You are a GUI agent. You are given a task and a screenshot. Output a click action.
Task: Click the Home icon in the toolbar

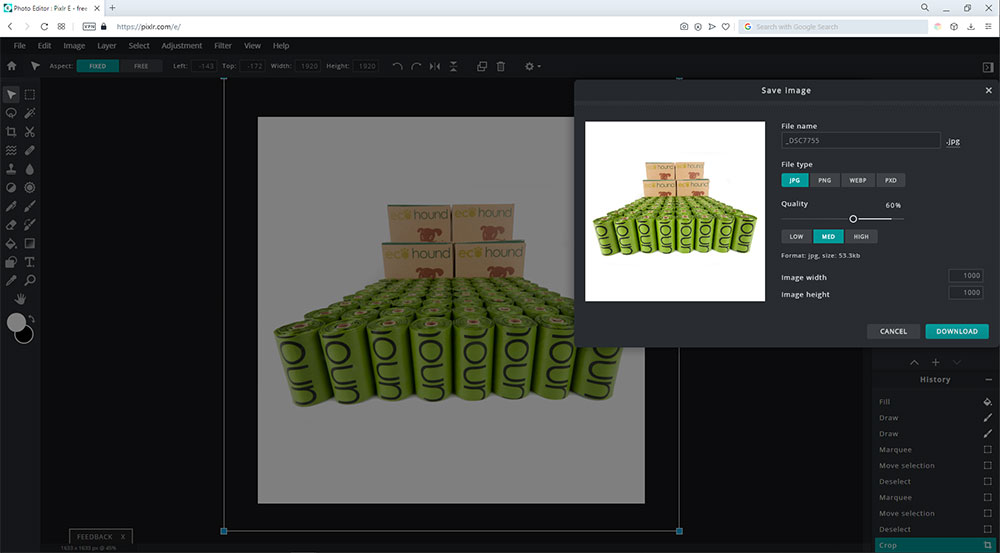click(x=11, y=66)
